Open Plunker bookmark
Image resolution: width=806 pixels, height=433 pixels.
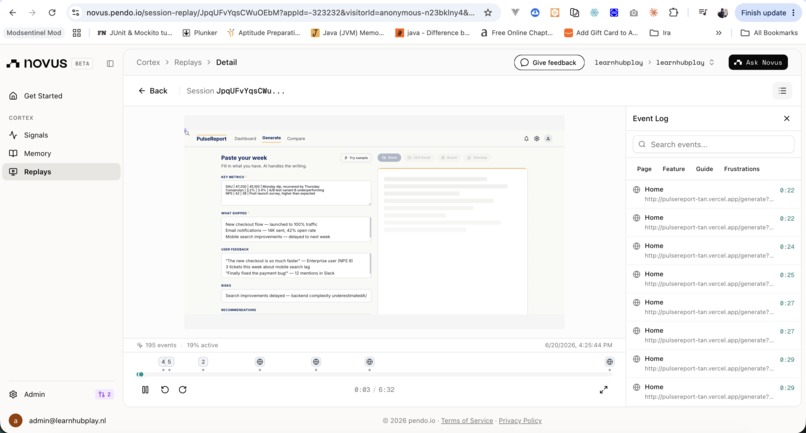(200, 32)
